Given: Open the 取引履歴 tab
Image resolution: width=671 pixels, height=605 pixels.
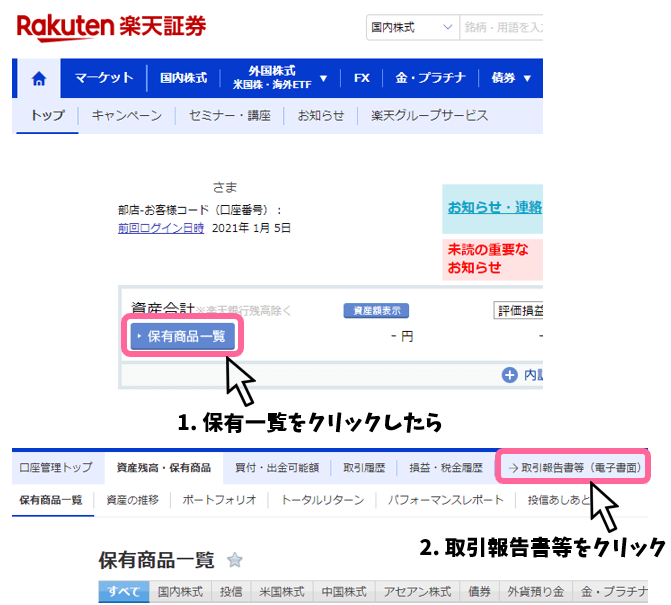Looking at the screenshot, I should coord(364,467).
